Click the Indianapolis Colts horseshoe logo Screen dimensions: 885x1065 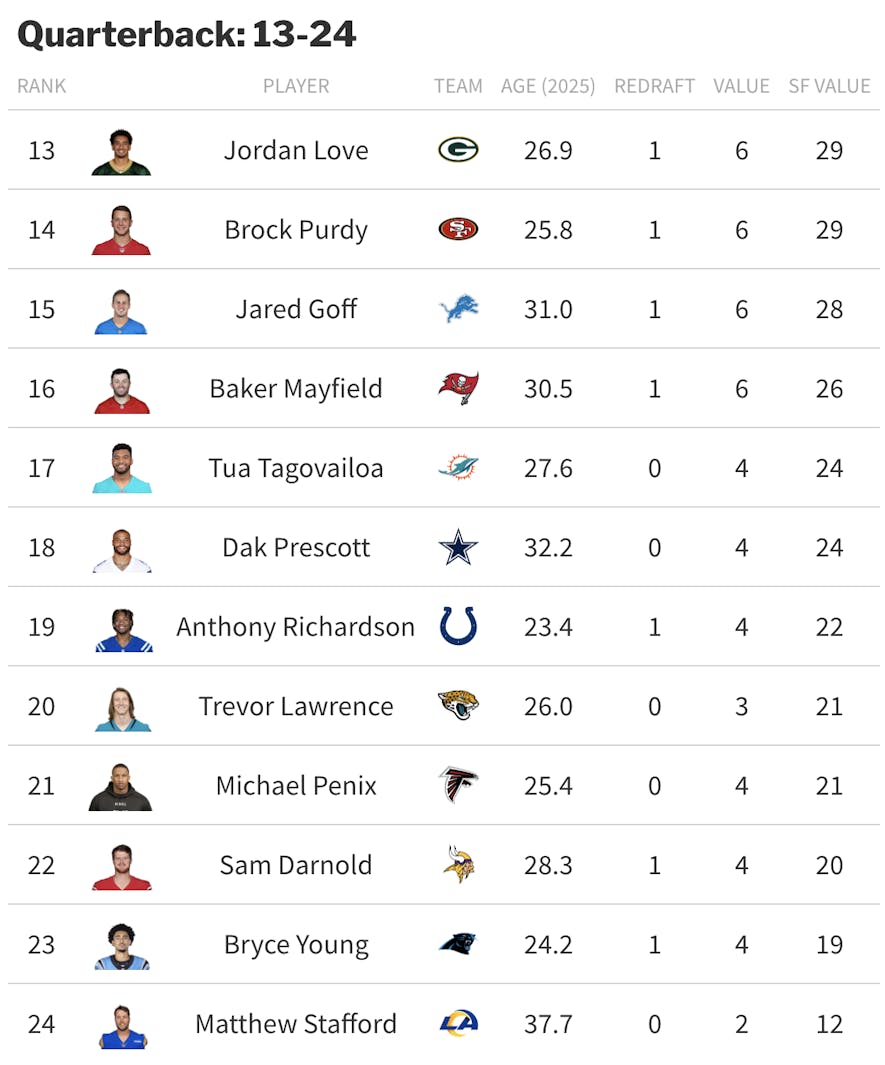(x=458, y=626)
